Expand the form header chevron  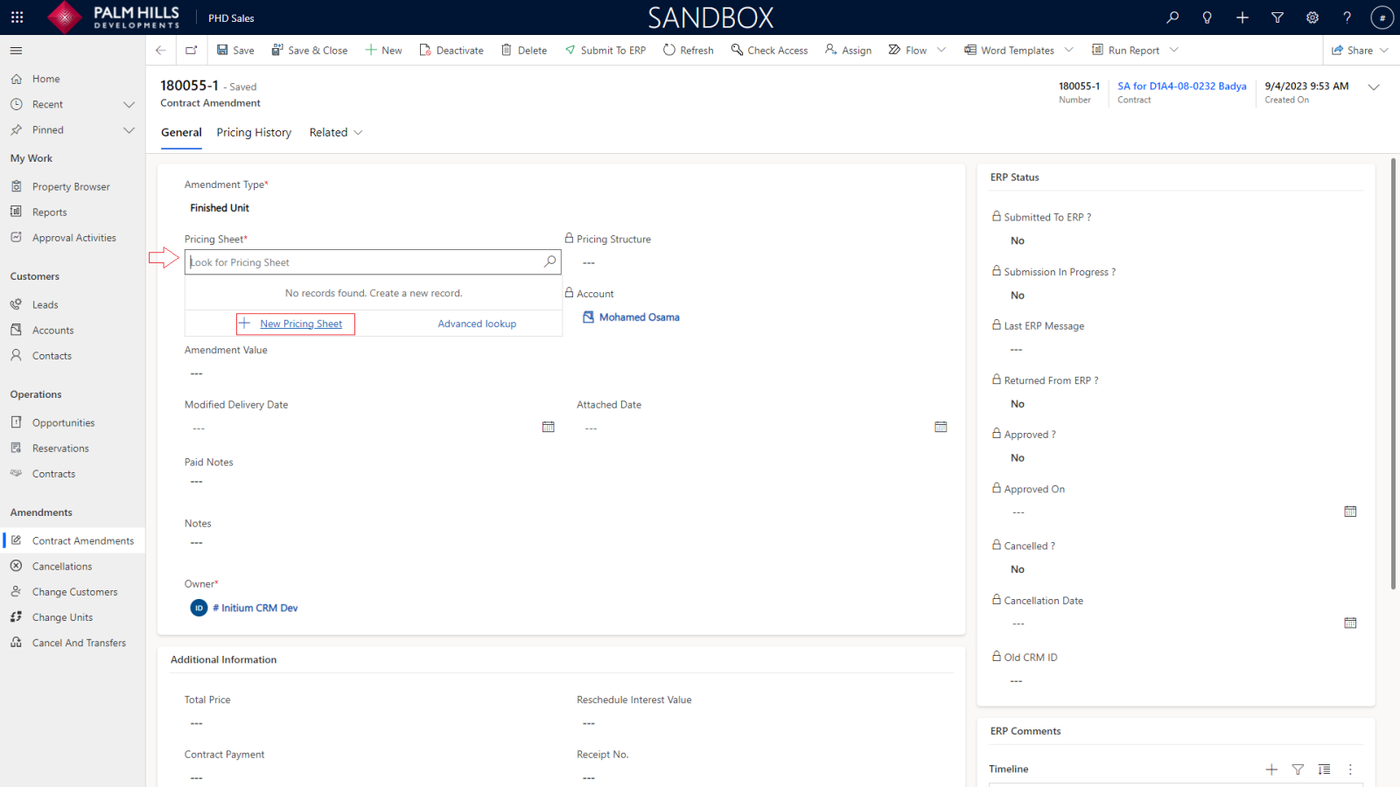click(x=1374, y=87)
